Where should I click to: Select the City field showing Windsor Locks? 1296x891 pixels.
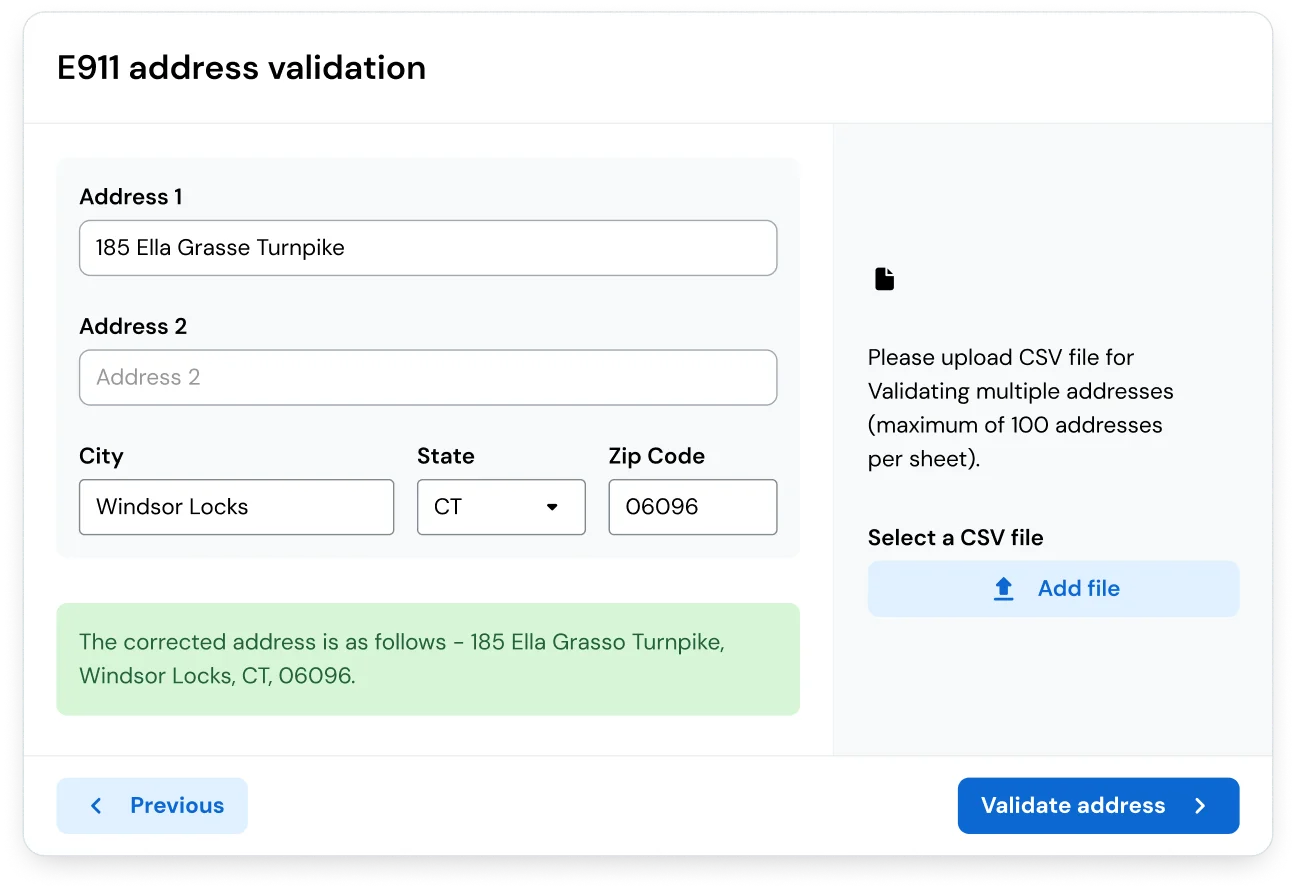tap(236, 507)
